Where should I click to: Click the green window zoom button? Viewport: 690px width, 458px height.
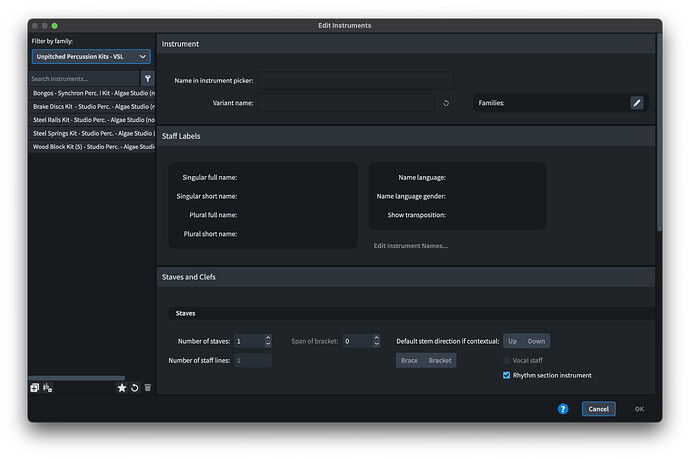click(x=55, y=26)
